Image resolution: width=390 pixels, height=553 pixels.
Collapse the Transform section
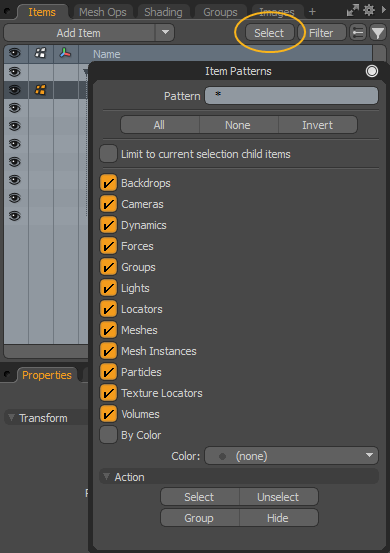pyautogui.click(x=11, y=418)
